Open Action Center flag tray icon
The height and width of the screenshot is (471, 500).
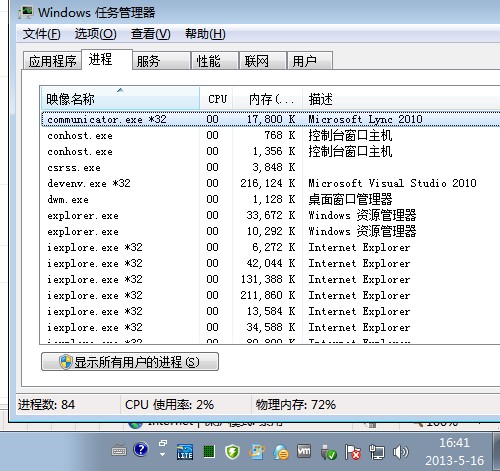[x=353, y=452]
